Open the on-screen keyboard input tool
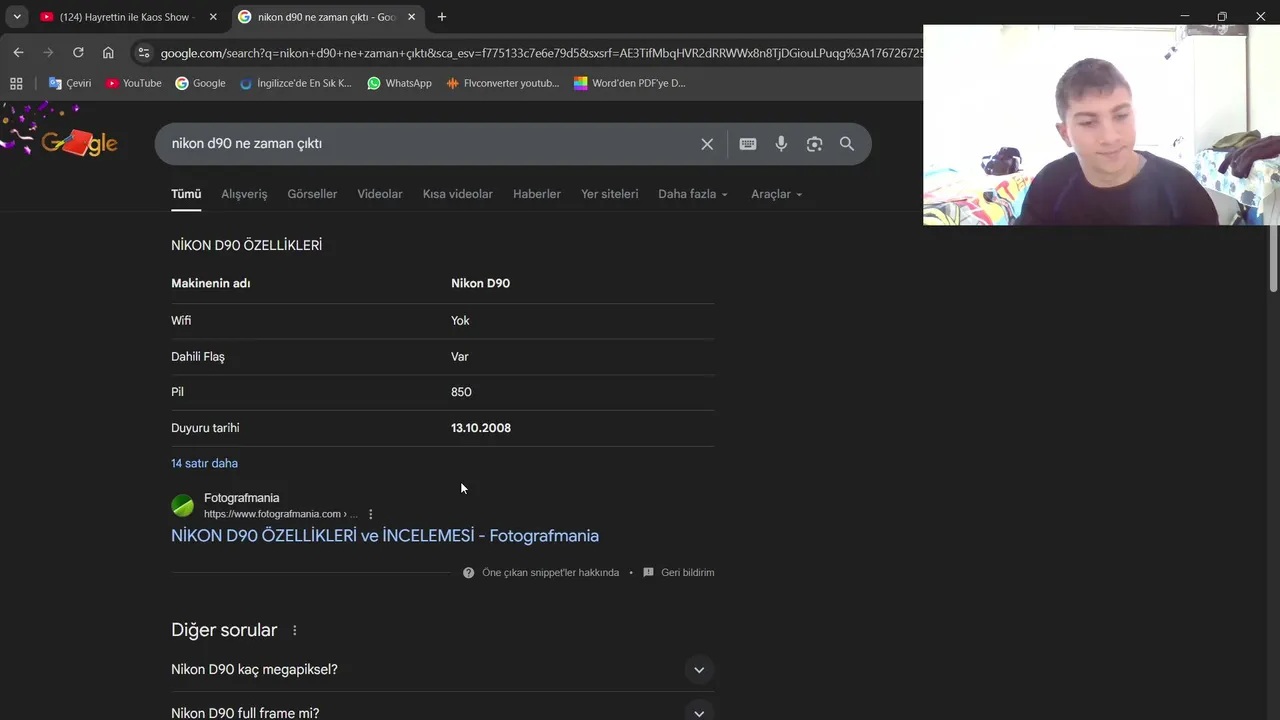Image resolution: width=1280 pixels, height=720 pixels. 748,144
